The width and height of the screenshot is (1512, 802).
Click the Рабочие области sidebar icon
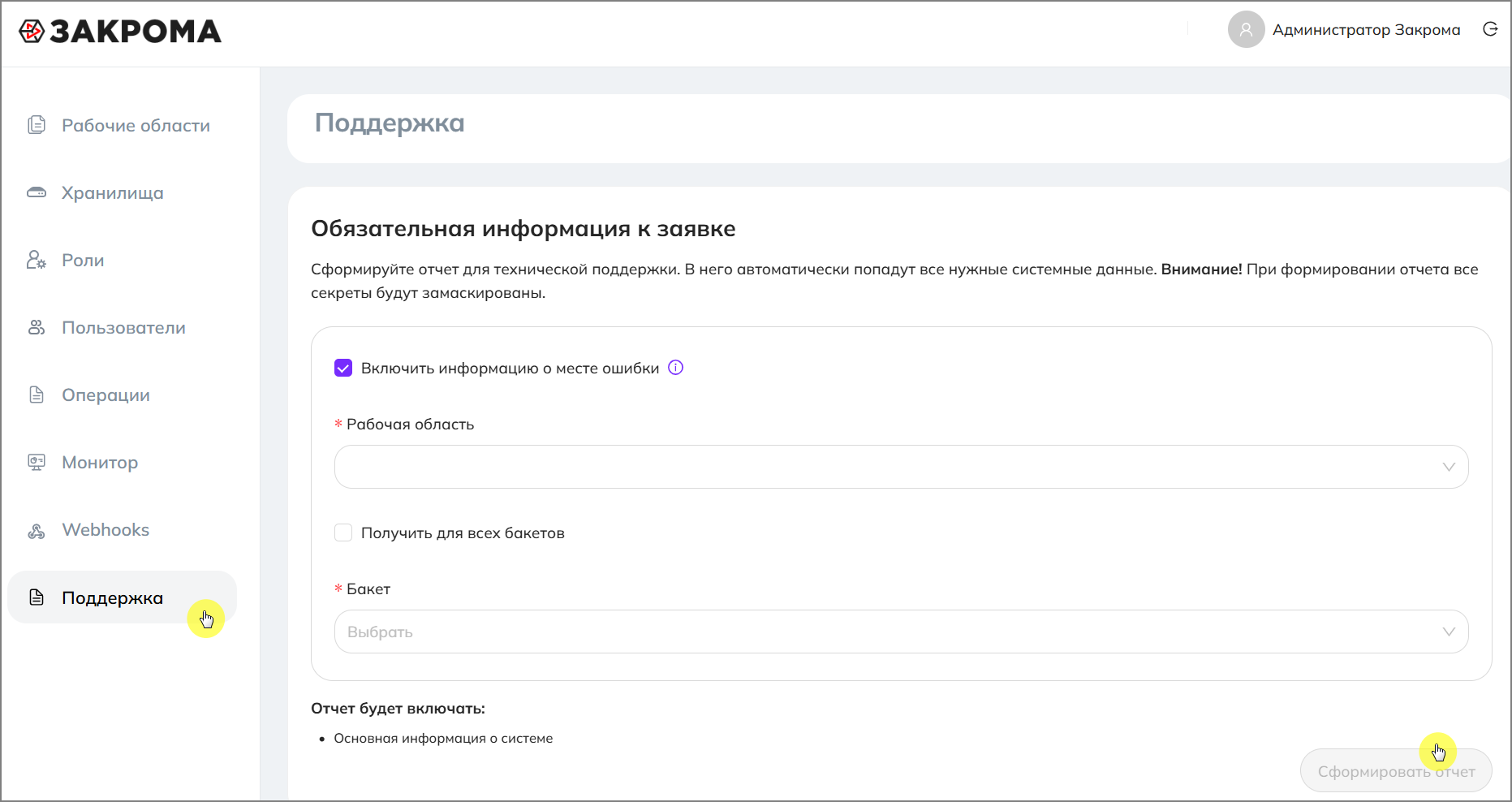[x=37, y=125]
